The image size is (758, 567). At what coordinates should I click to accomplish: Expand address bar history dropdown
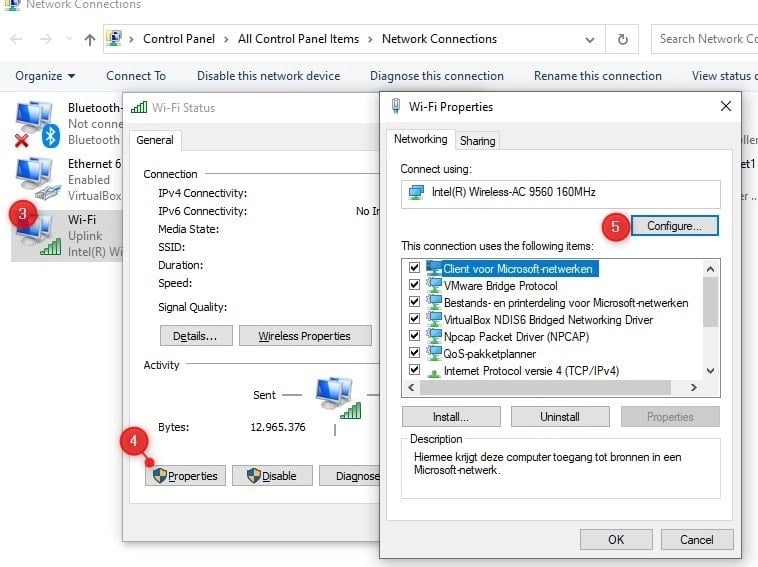[590, 40]
